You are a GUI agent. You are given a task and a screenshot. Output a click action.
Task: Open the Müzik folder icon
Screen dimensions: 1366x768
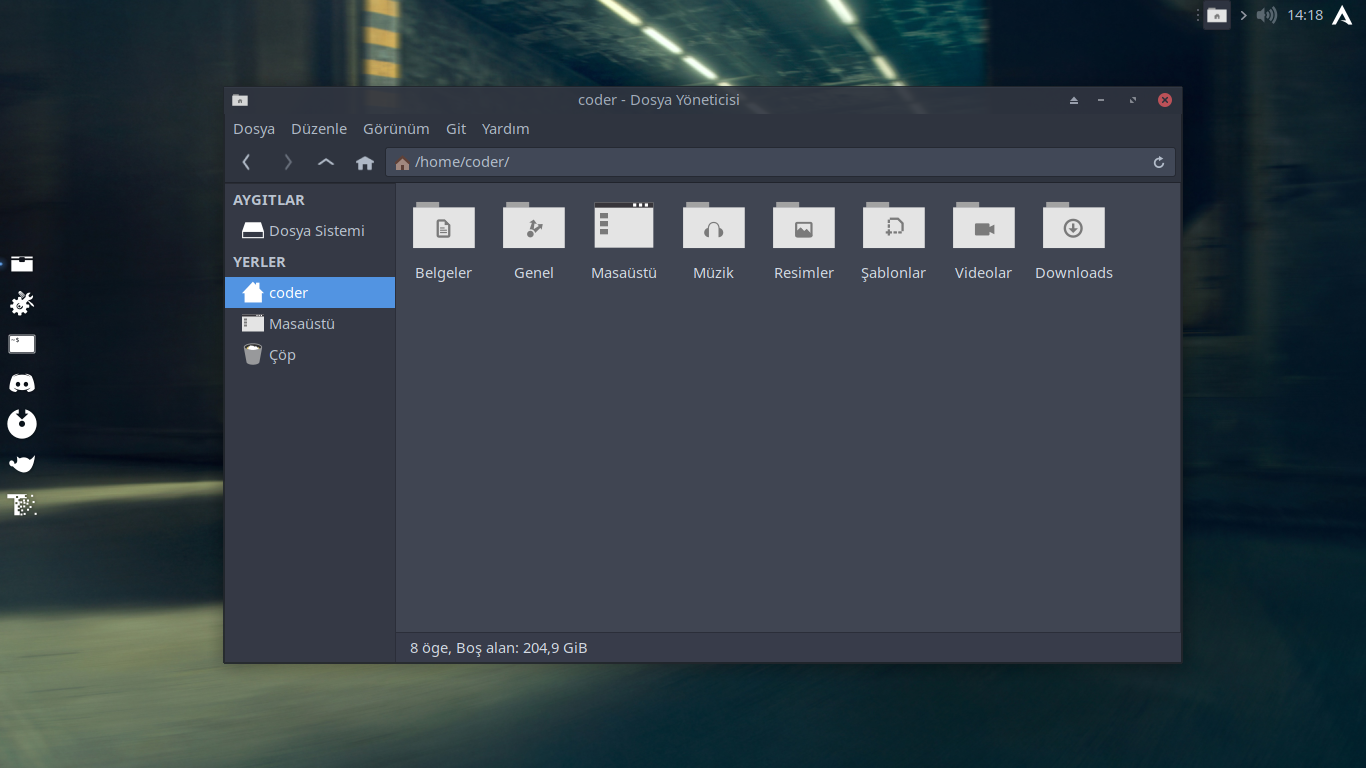tap(713, 228)
